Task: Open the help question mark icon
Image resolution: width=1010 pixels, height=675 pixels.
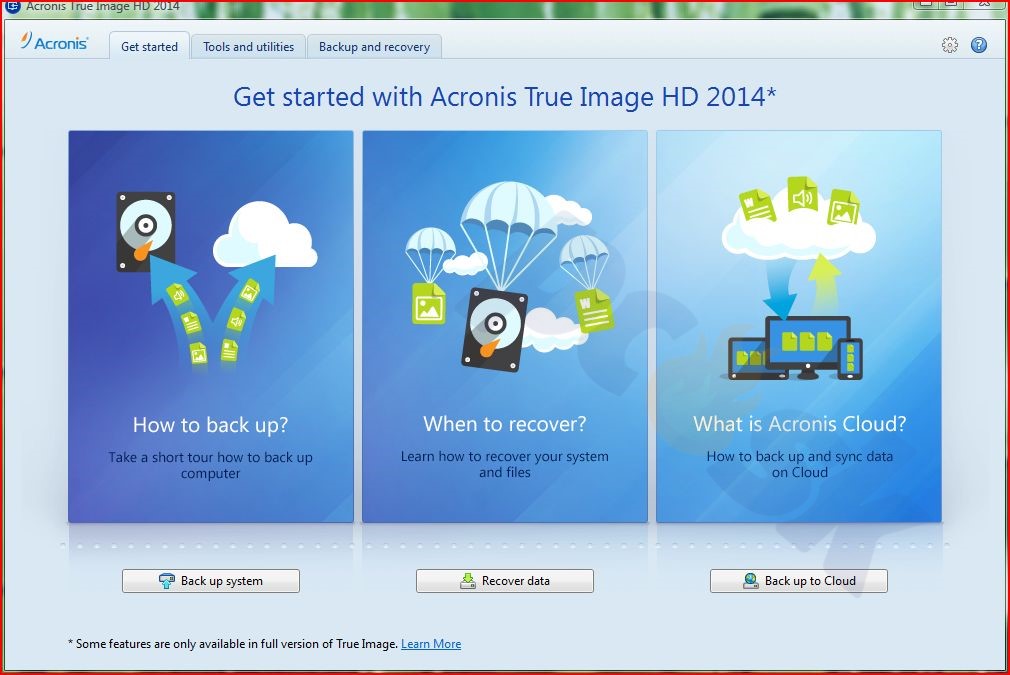Action: (x=978, y=45)
